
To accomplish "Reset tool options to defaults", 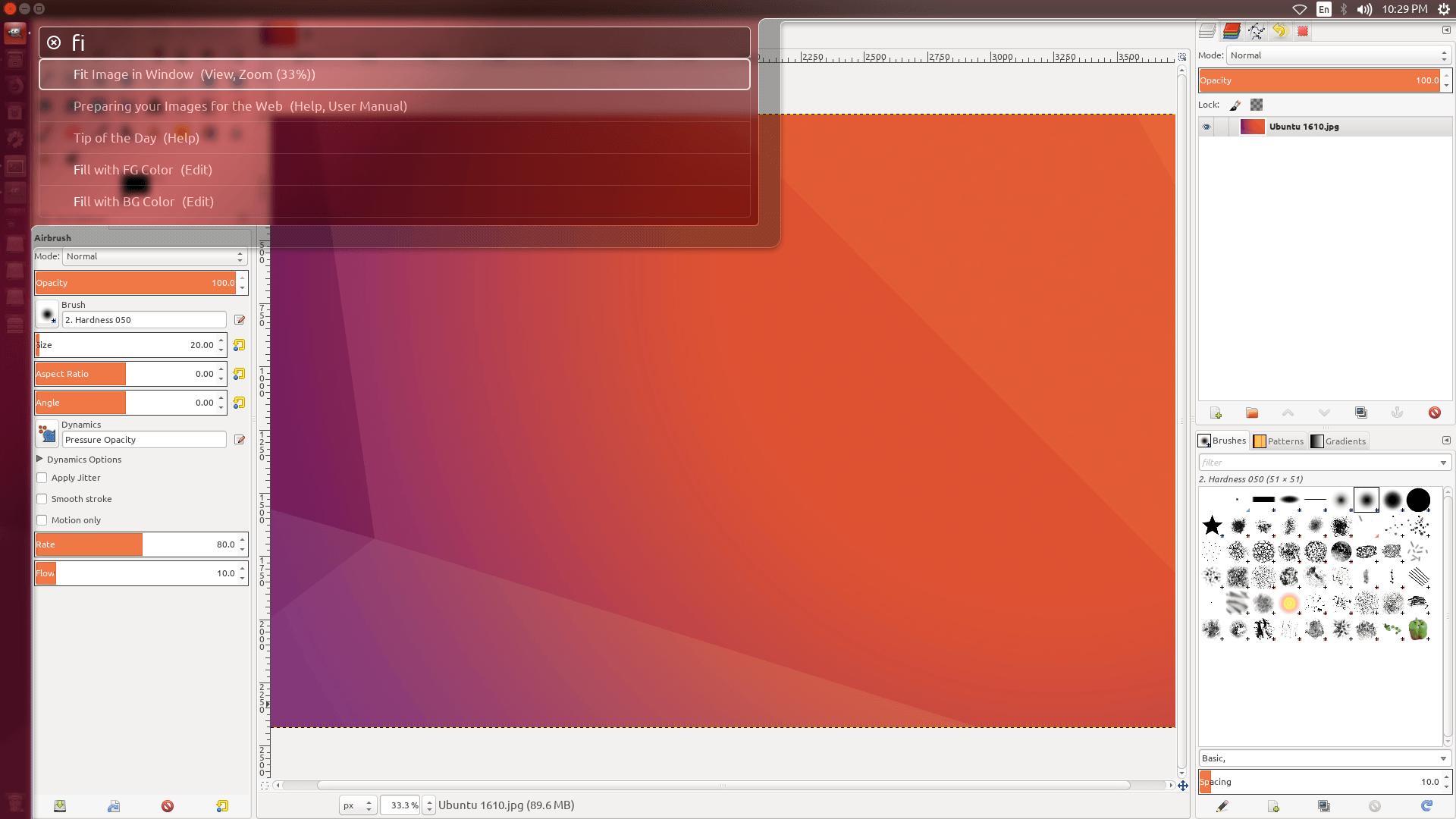I will point(222,806).
